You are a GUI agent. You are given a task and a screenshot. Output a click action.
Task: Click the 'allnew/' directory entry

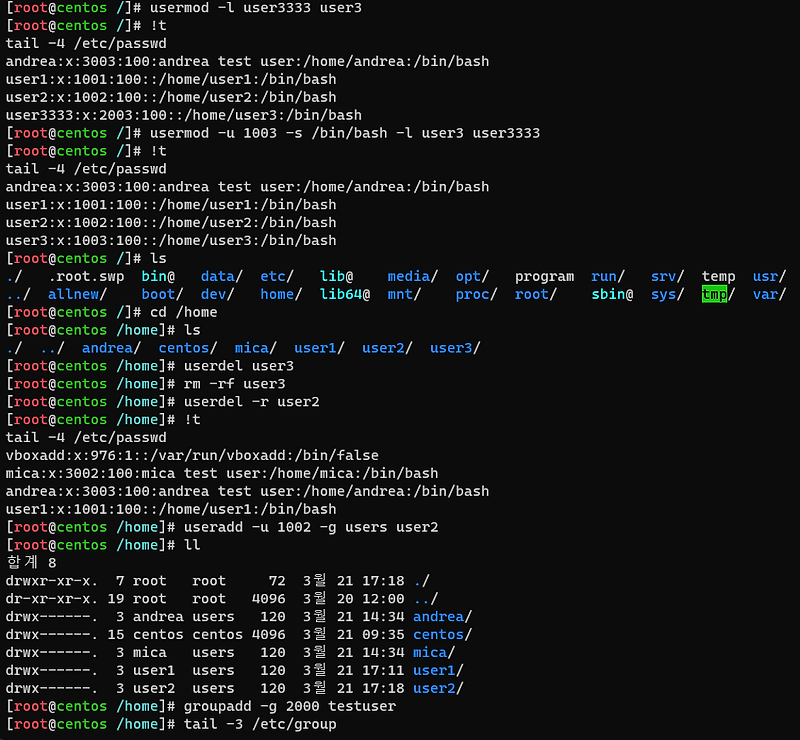(78, 294)
